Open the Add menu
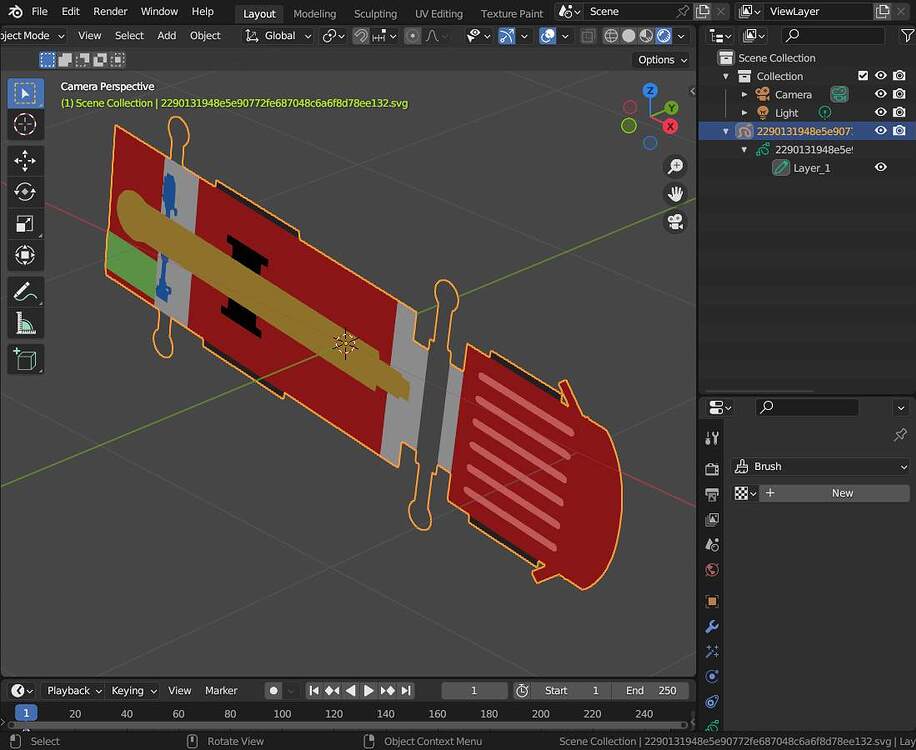 166,36
